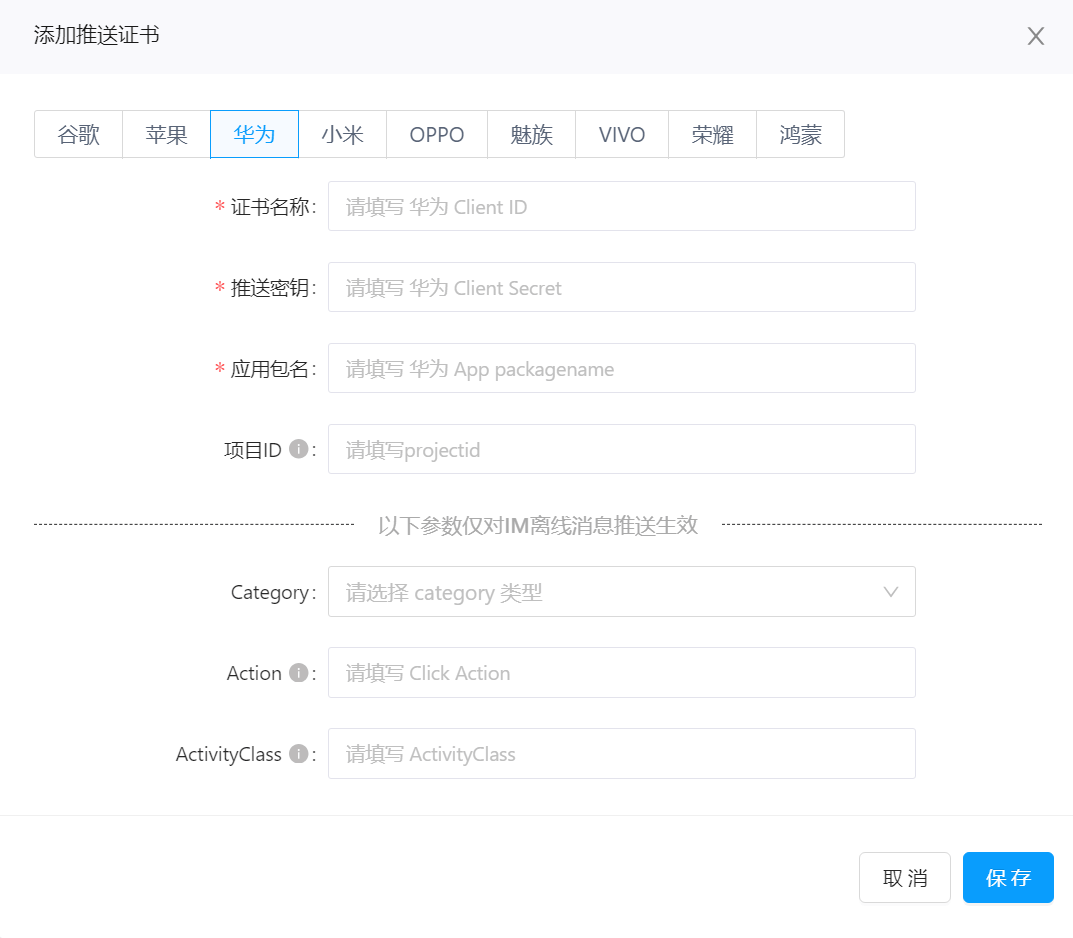Click the 保存 button
The height and width of the screenshot is (938, 1073).
point(1007,878)
